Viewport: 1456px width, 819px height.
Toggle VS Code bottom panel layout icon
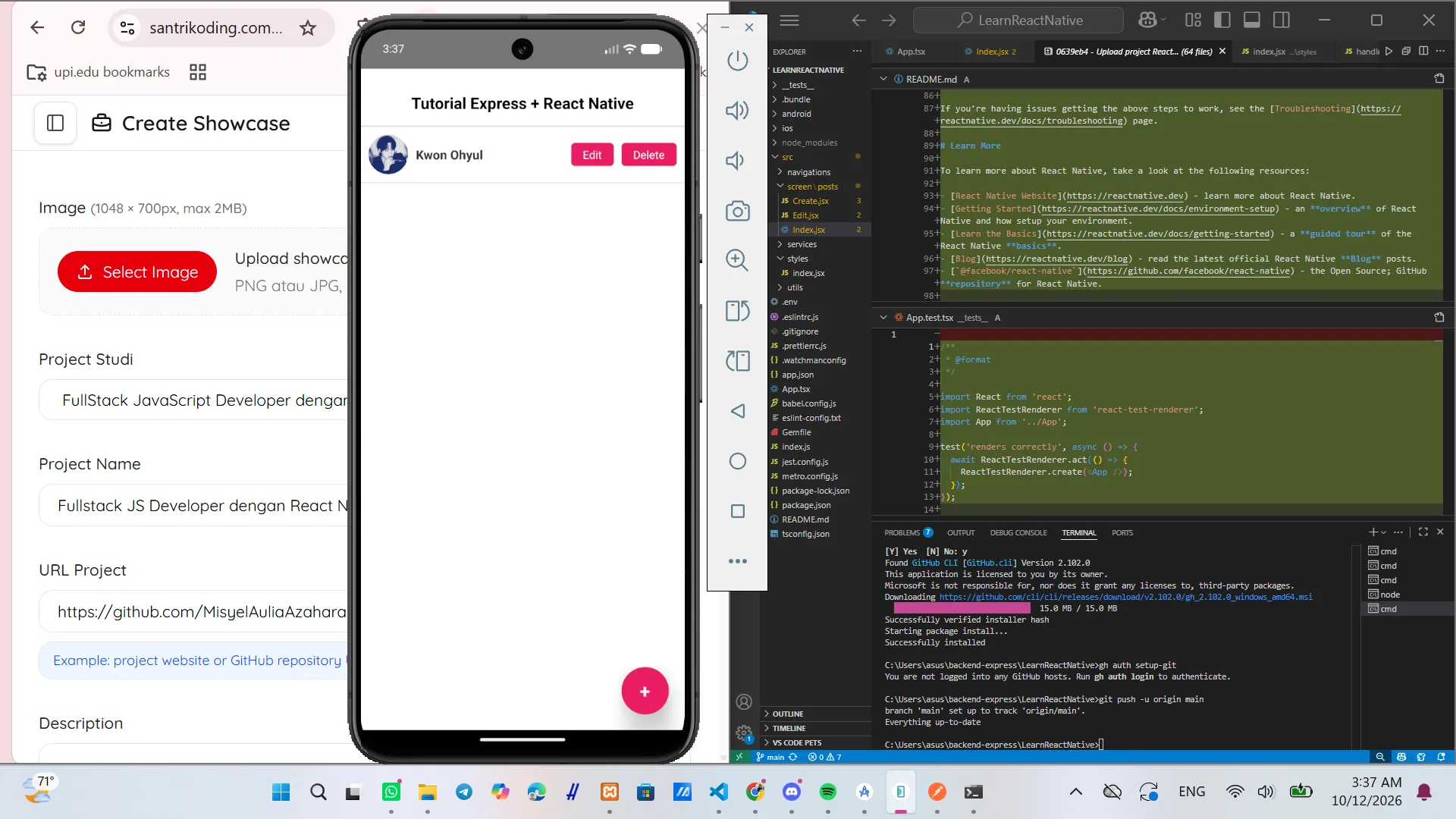(1252, 20)
